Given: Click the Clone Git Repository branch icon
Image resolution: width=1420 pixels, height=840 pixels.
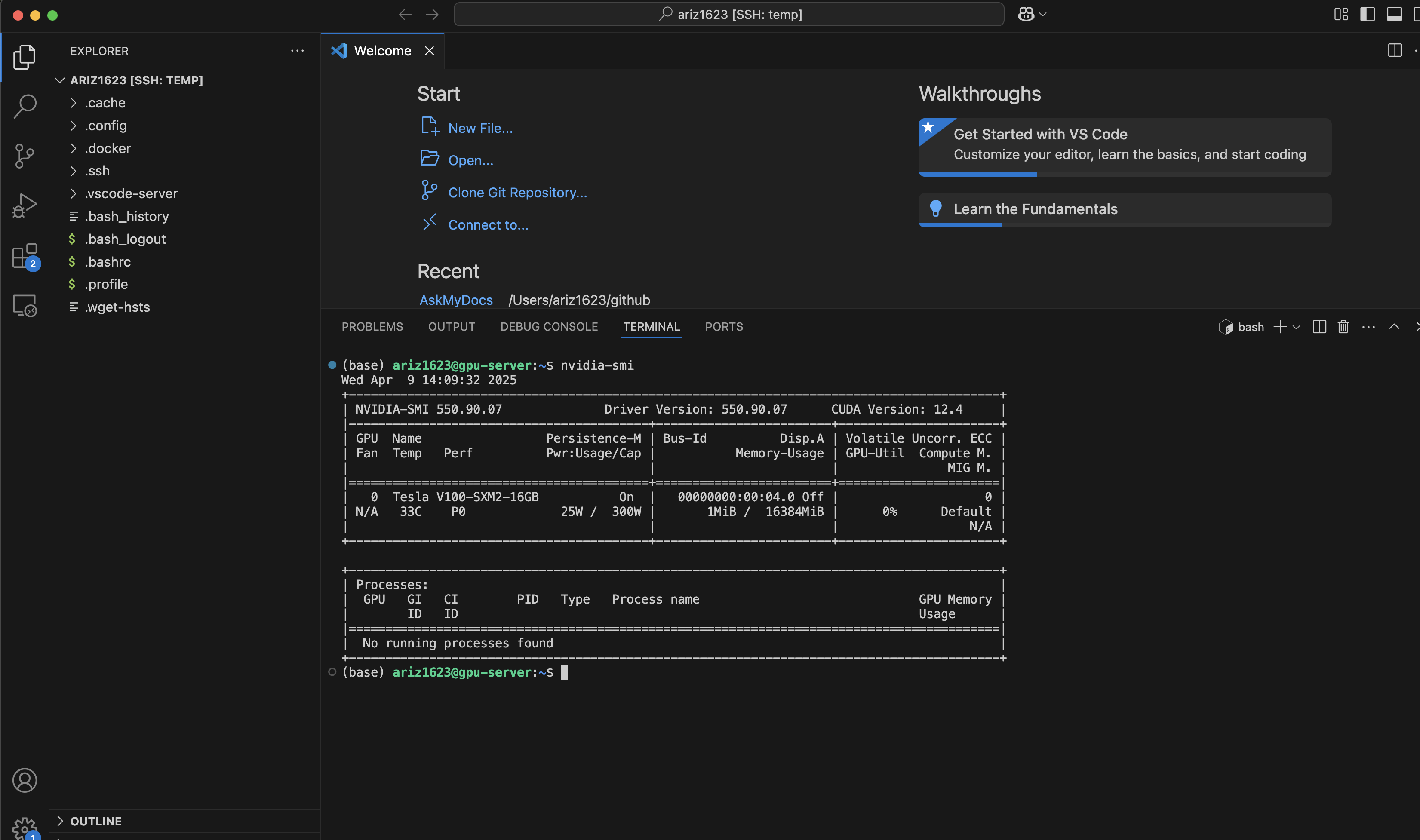Looking at the screenshot, I should click(x=429, y=191).
